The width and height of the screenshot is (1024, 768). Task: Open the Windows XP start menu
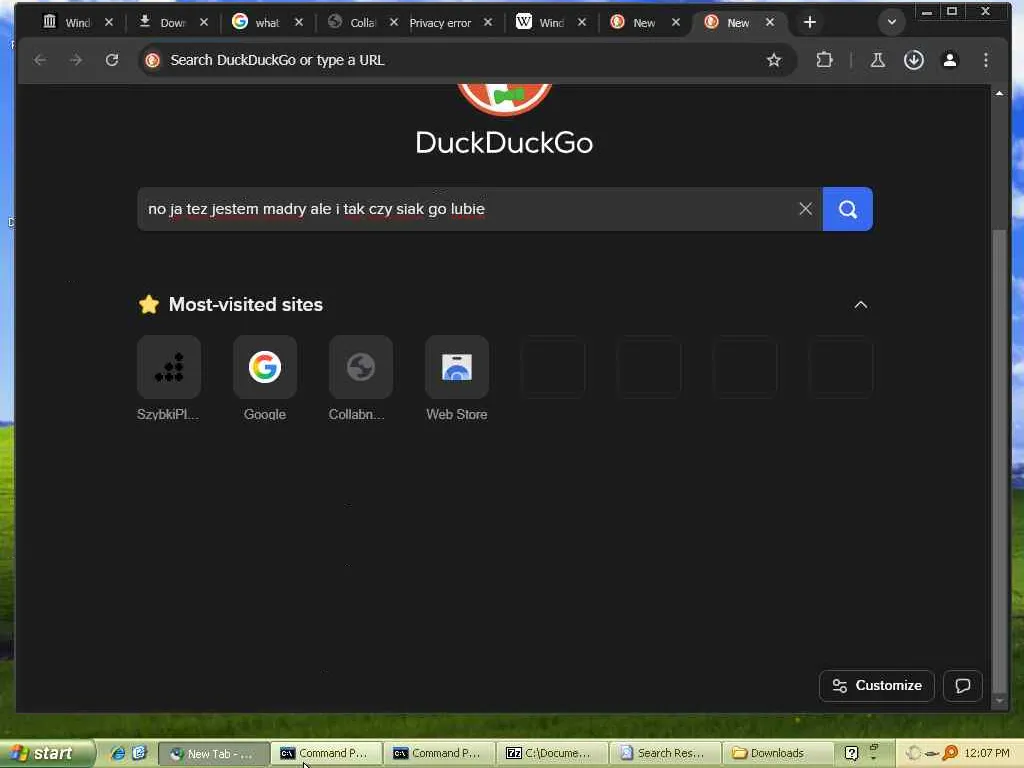[46, 753]
